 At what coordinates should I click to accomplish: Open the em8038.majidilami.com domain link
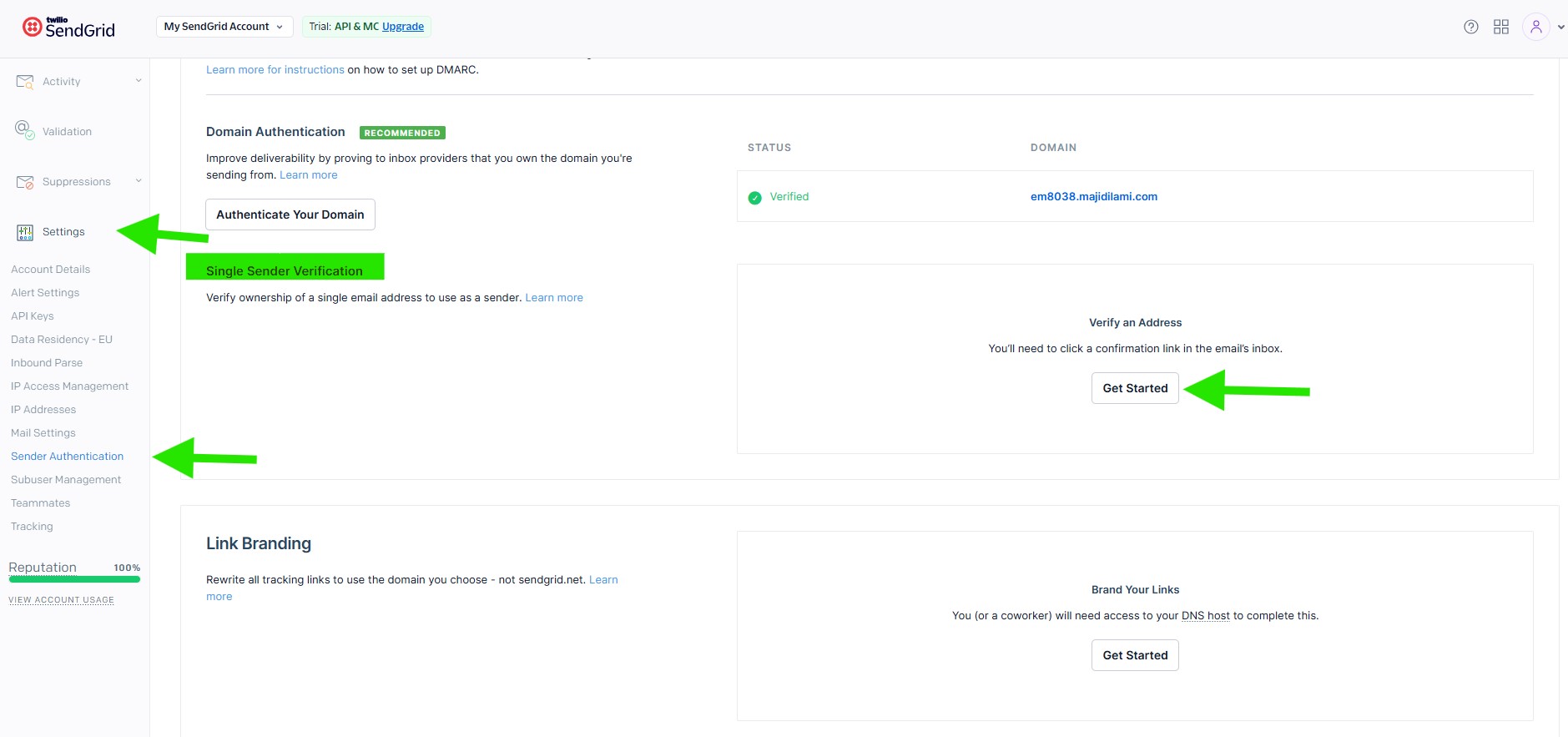coord(1093,197)
